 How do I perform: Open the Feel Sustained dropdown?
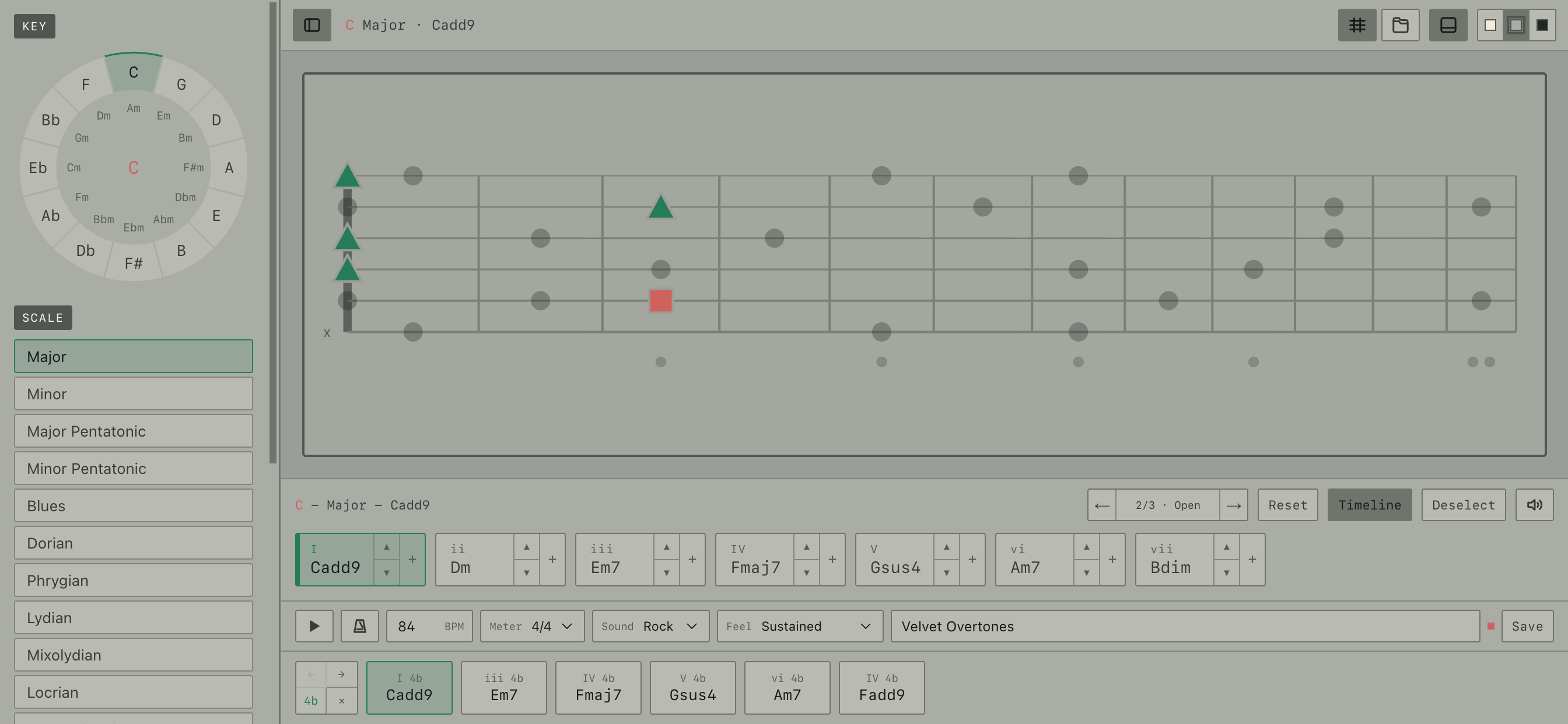(800, 626)
